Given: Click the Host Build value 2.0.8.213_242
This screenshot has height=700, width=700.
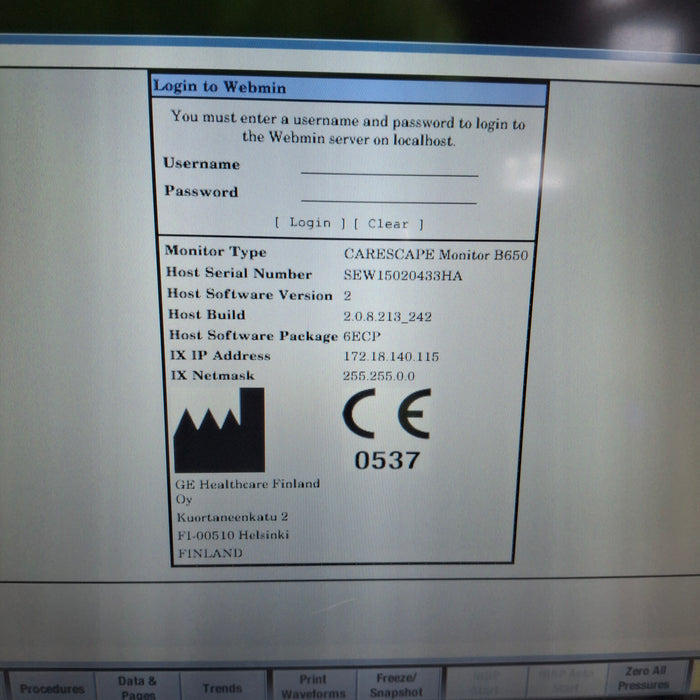Looking at the screenshot, I should click(x=389, y=316).
